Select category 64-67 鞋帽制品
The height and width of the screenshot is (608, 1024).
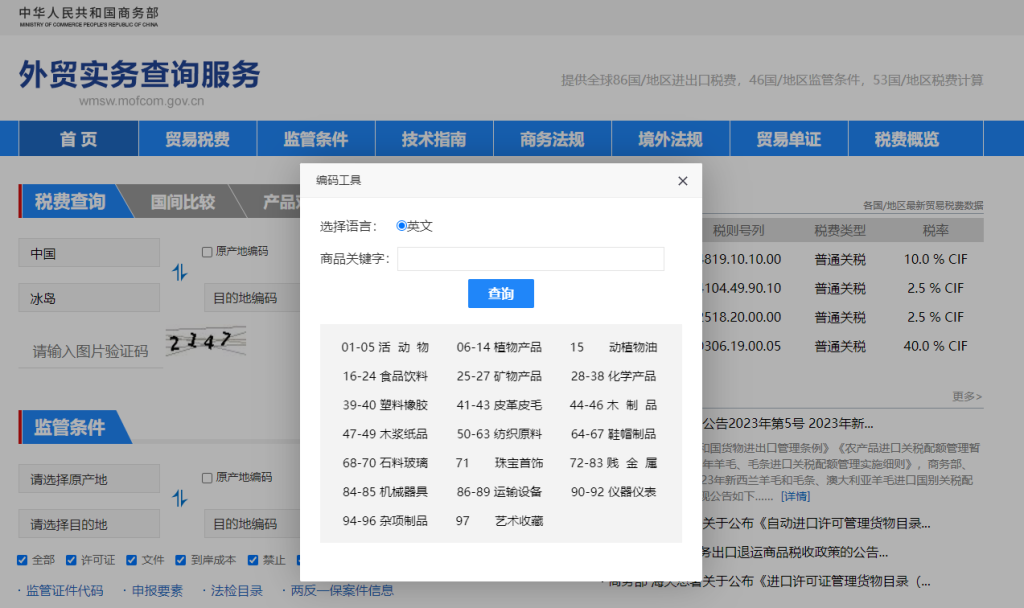pyautogui.click(x=613, y=434)
